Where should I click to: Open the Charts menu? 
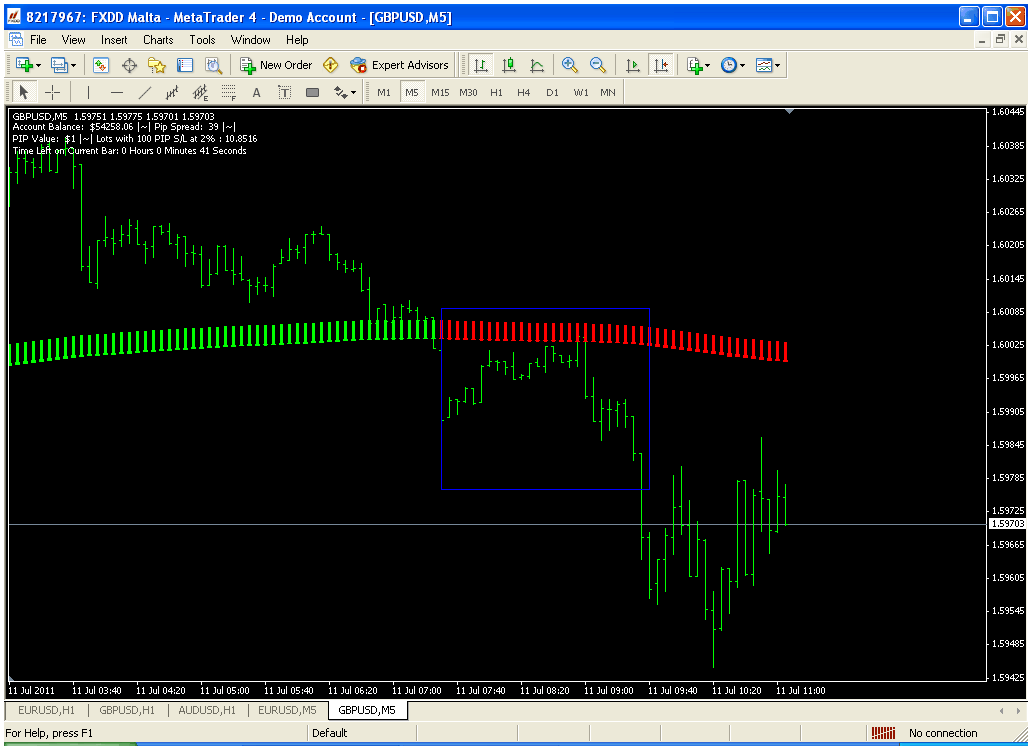[x=158, y=40]
